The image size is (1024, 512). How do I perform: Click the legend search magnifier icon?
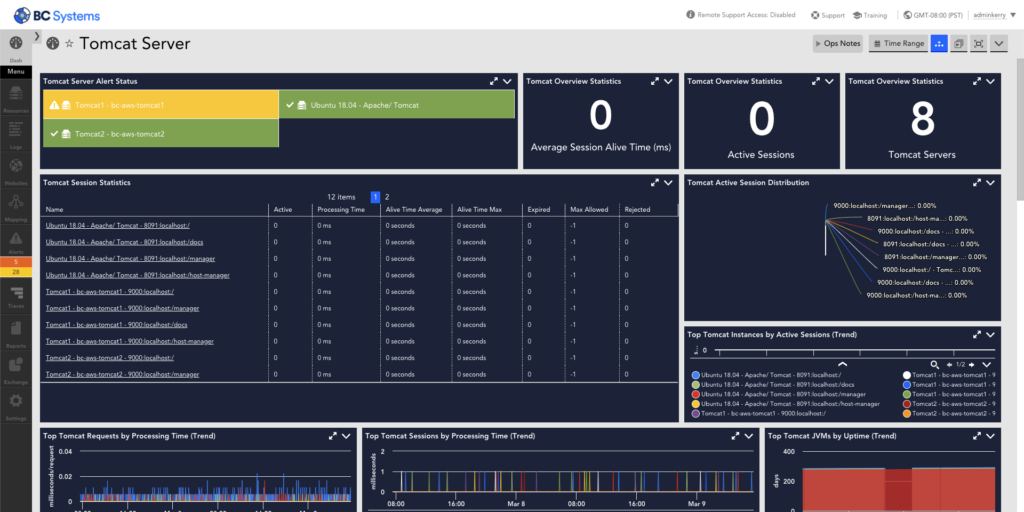[x=935, y=364]
